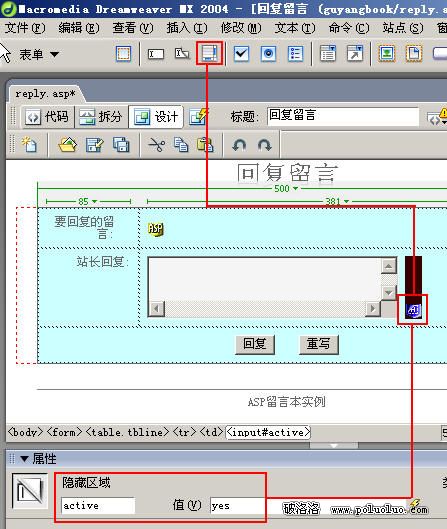Screen dimensions: 447x529
Task: Edit the 值(V) value field 'yes'
Action: 238,505
